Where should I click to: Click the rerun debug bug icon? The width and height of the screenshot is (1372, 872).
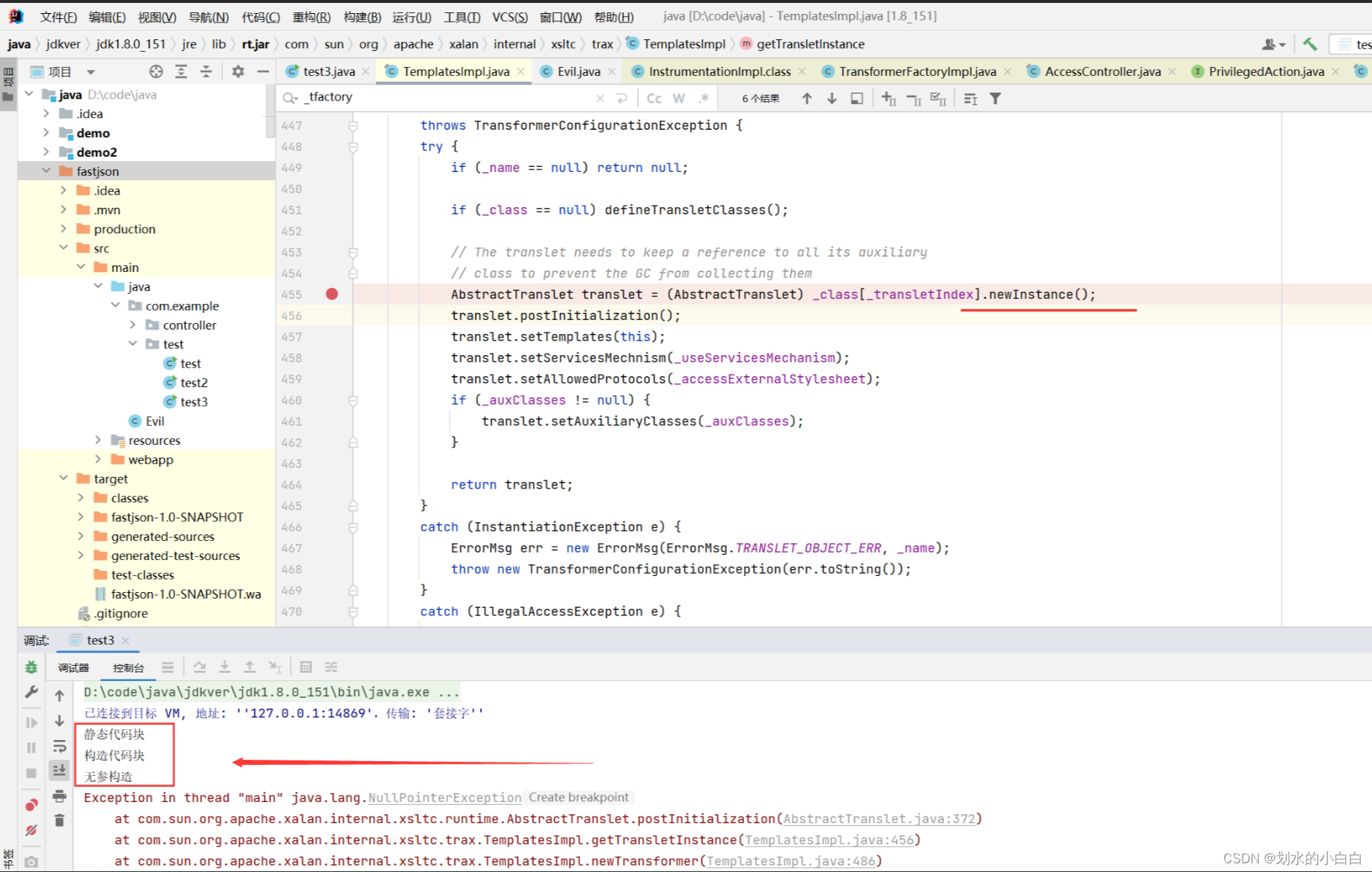(31, 667)
